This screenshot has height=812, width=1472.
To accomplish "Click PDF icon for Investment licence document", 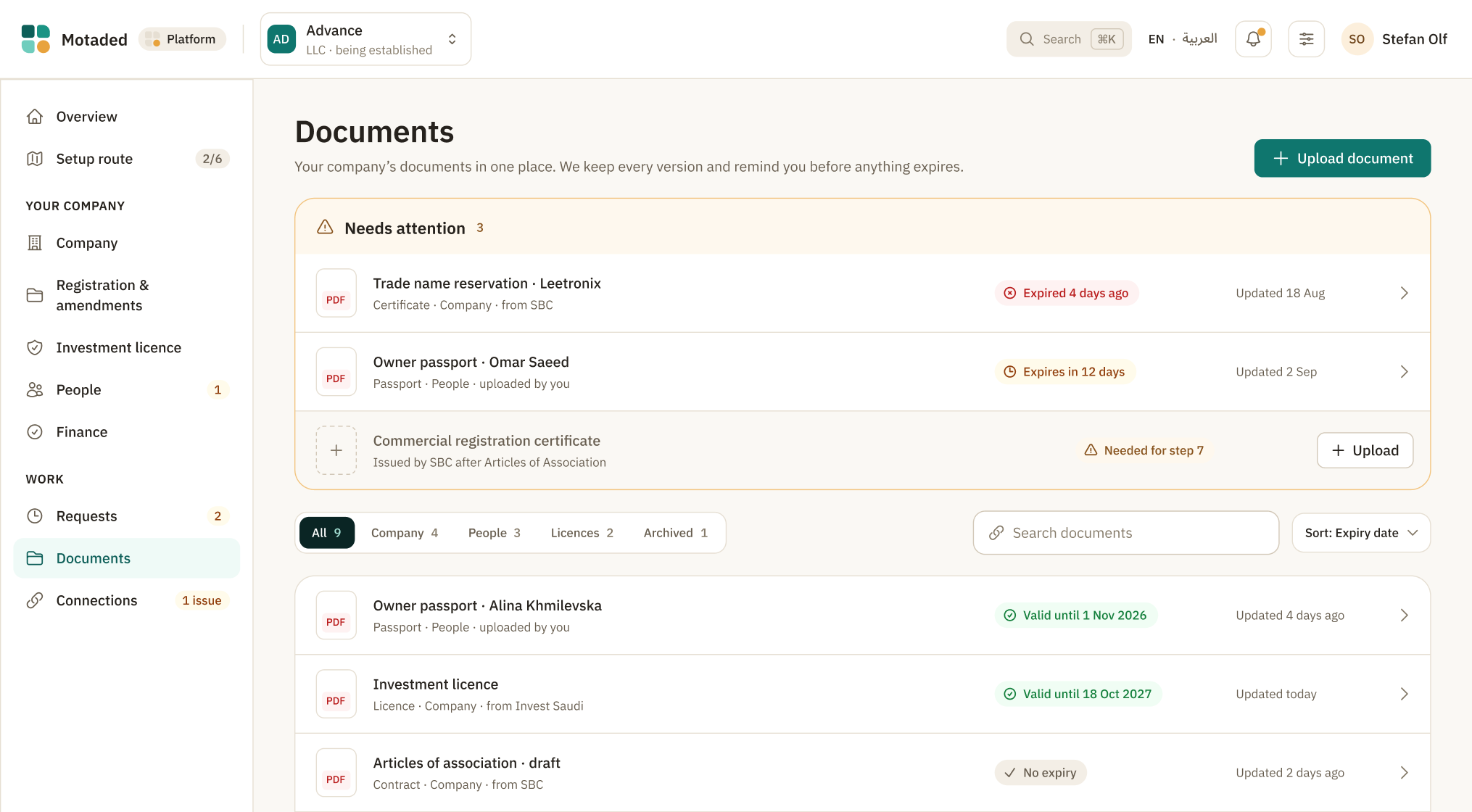I will pyautogui.click(x=336, y=694).
